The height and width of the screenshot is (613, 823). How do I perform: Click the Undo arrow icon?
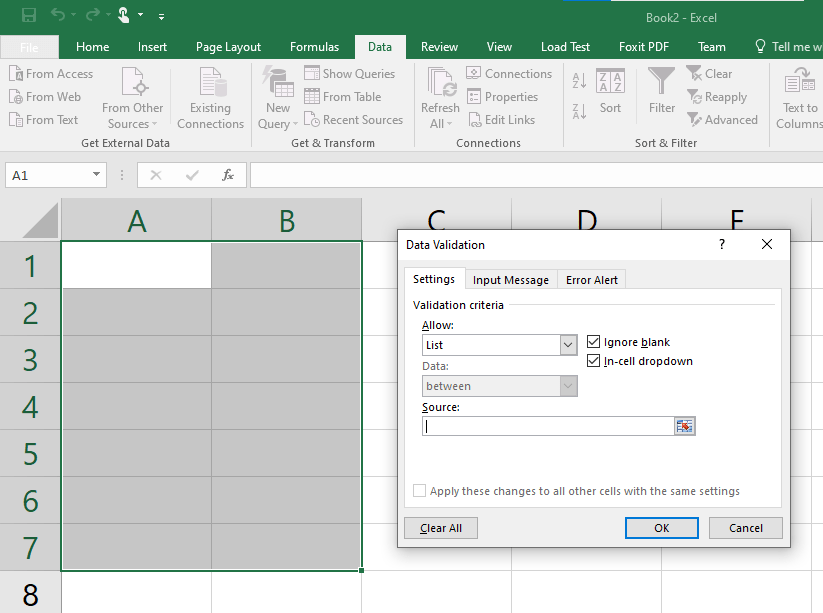[x=58, y=15]
